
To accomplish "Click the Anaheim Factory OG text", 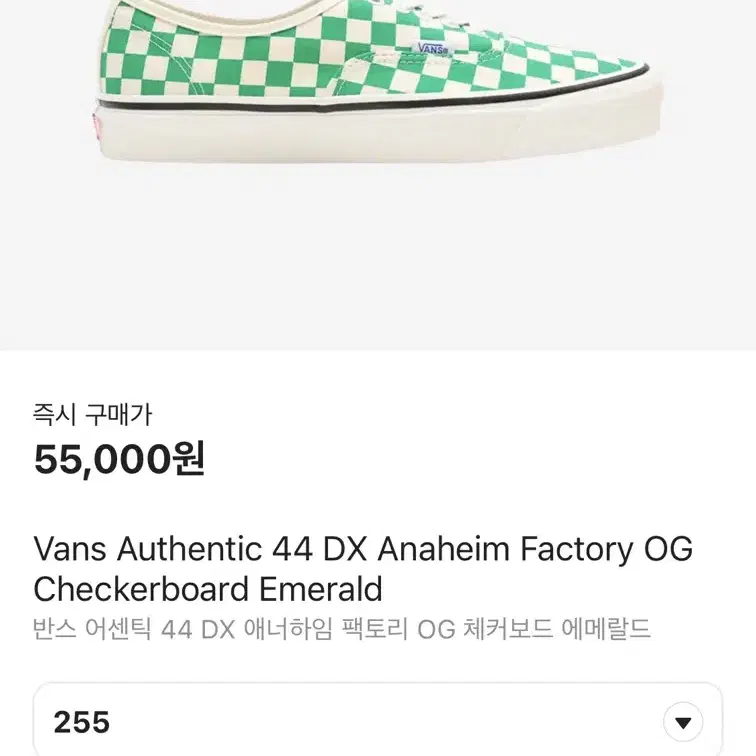I will [x=535, y=549].
